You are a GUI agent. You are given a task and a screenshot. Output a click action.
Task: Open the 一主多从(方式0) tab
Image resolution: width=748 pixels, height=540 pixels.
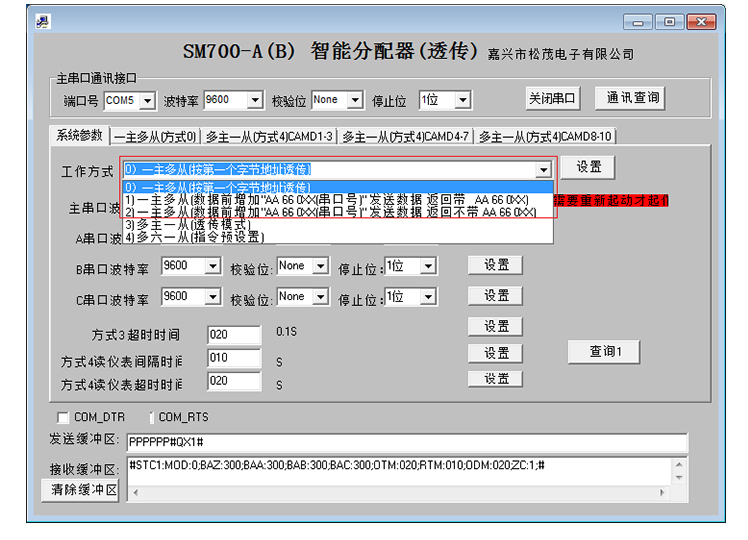point(155,137)
